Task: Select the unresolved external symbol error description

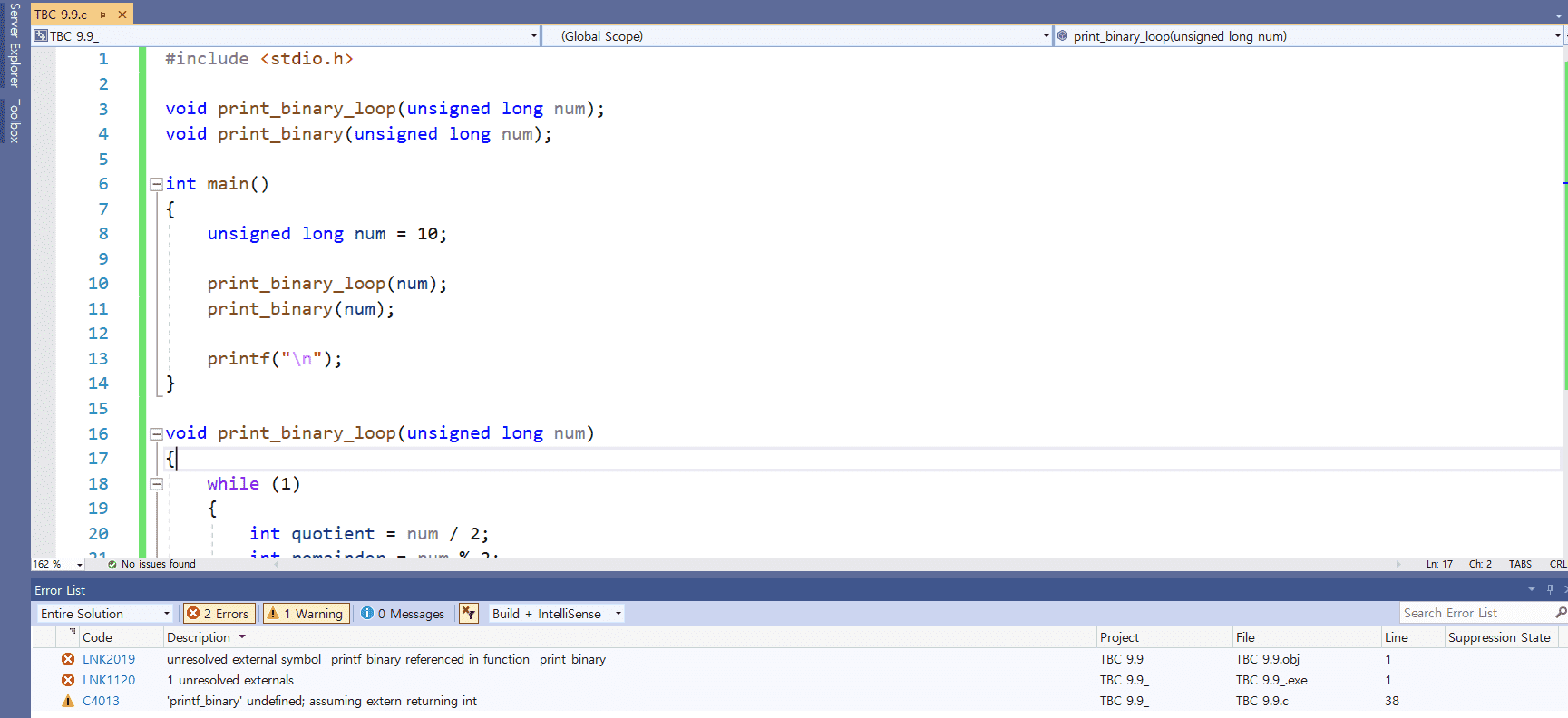Action: [386, 659]
